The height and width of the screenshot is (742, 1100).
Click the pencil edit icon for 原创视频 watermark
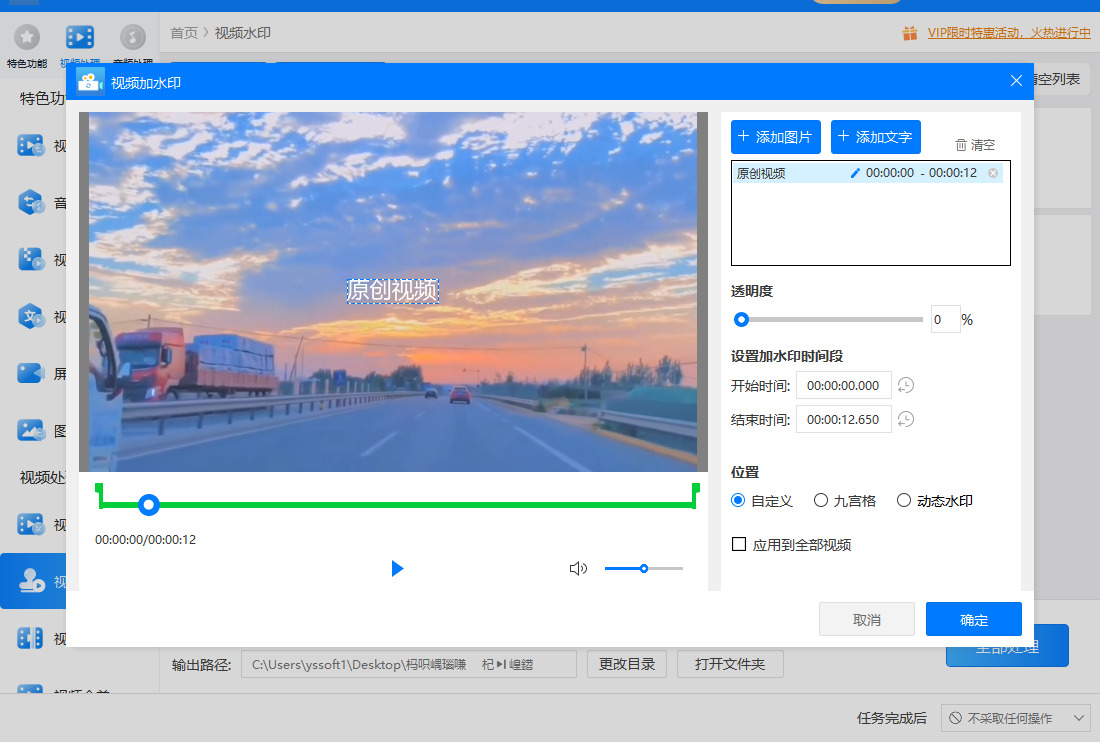(x=854, y=173)
